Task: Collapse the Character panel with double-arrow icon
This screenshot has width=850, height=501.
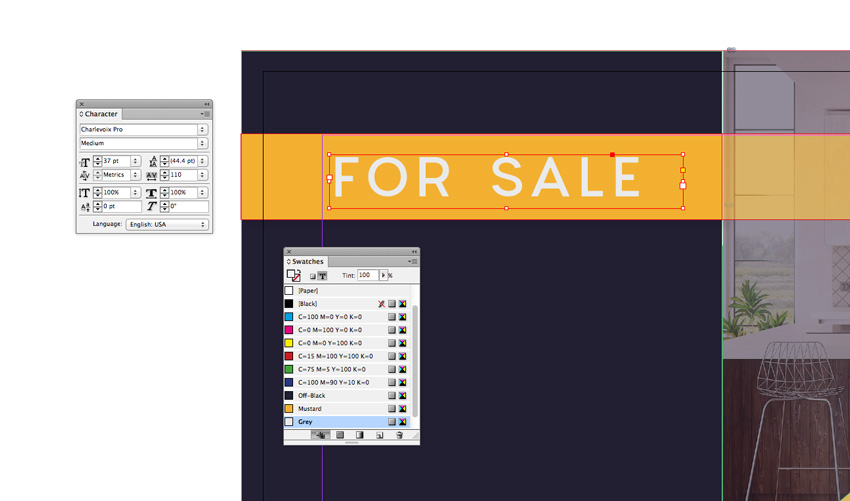Action: click(207, 104)
